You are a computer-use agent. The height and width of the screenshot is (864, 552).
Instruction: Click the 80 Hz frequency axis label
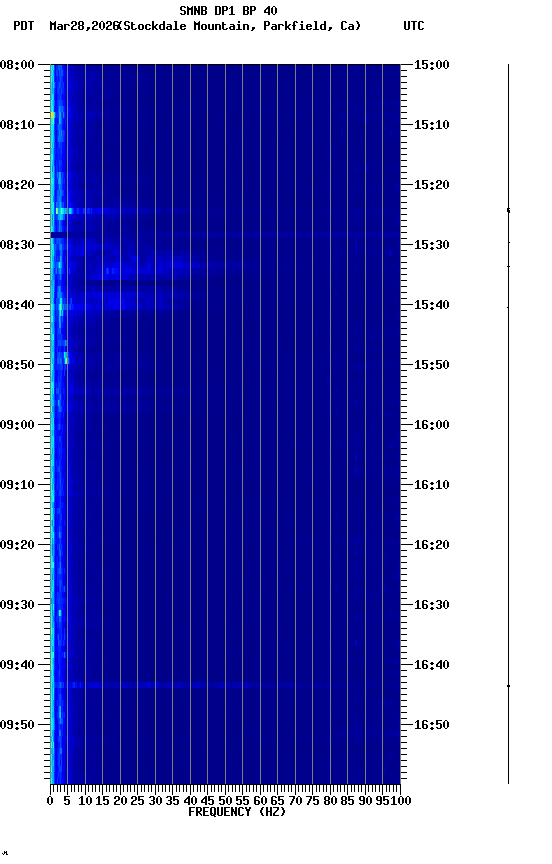click(330, 801)
